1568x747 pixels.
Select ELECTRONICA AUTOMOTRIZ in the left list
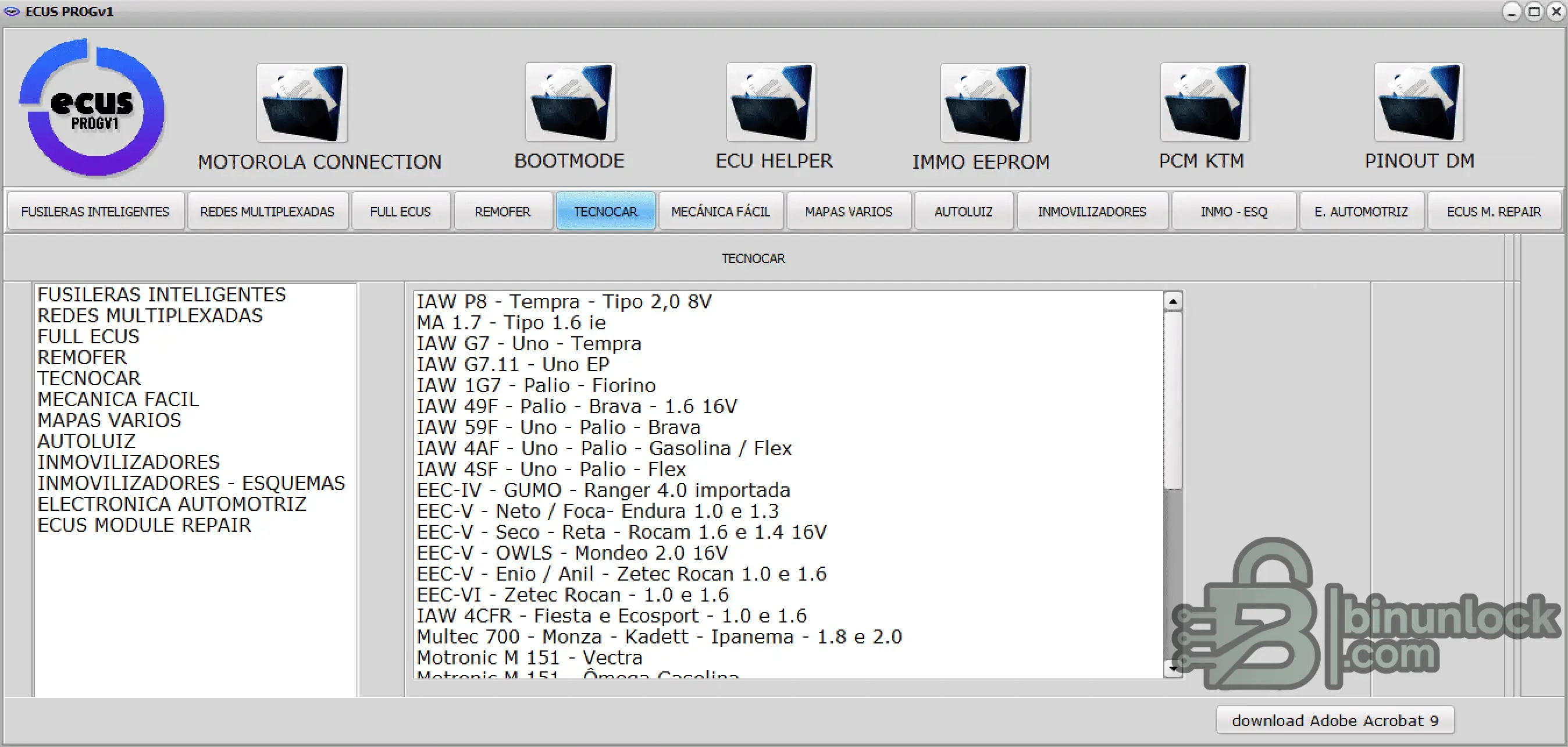pyautogui.click(x=172, y=503)
